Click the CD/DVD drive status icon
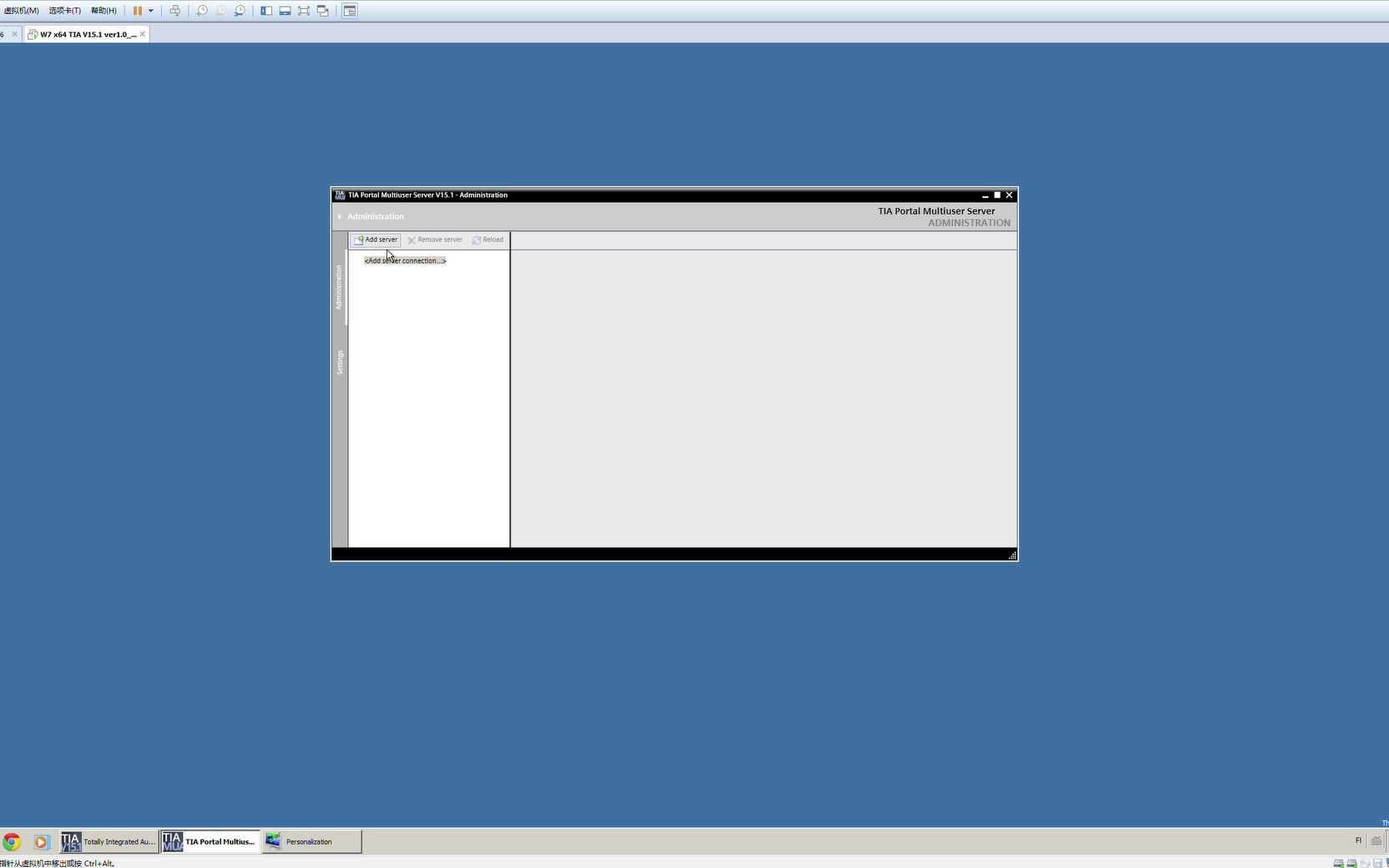 (1365, 863)
